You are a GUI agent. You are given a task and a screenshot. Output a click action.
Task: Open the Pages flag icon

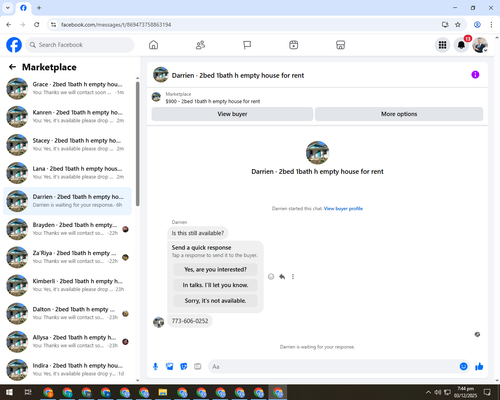click(x=247, y=45)
